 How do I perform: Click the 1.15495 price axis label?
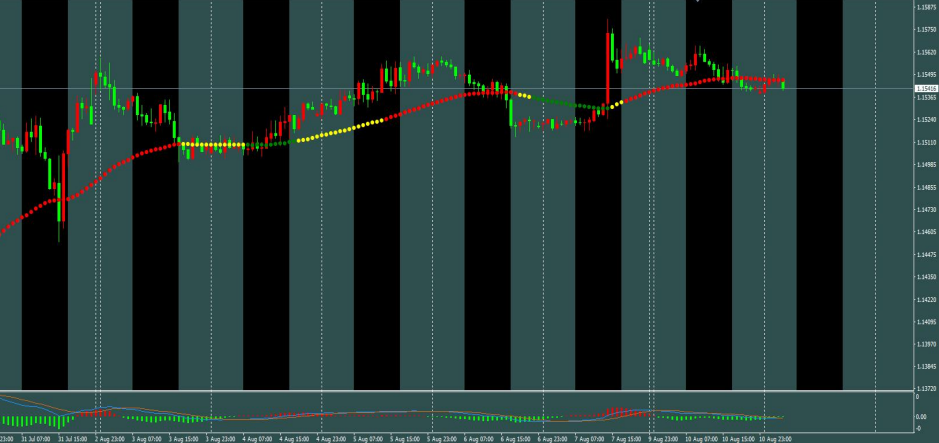(x=927, y=75)
